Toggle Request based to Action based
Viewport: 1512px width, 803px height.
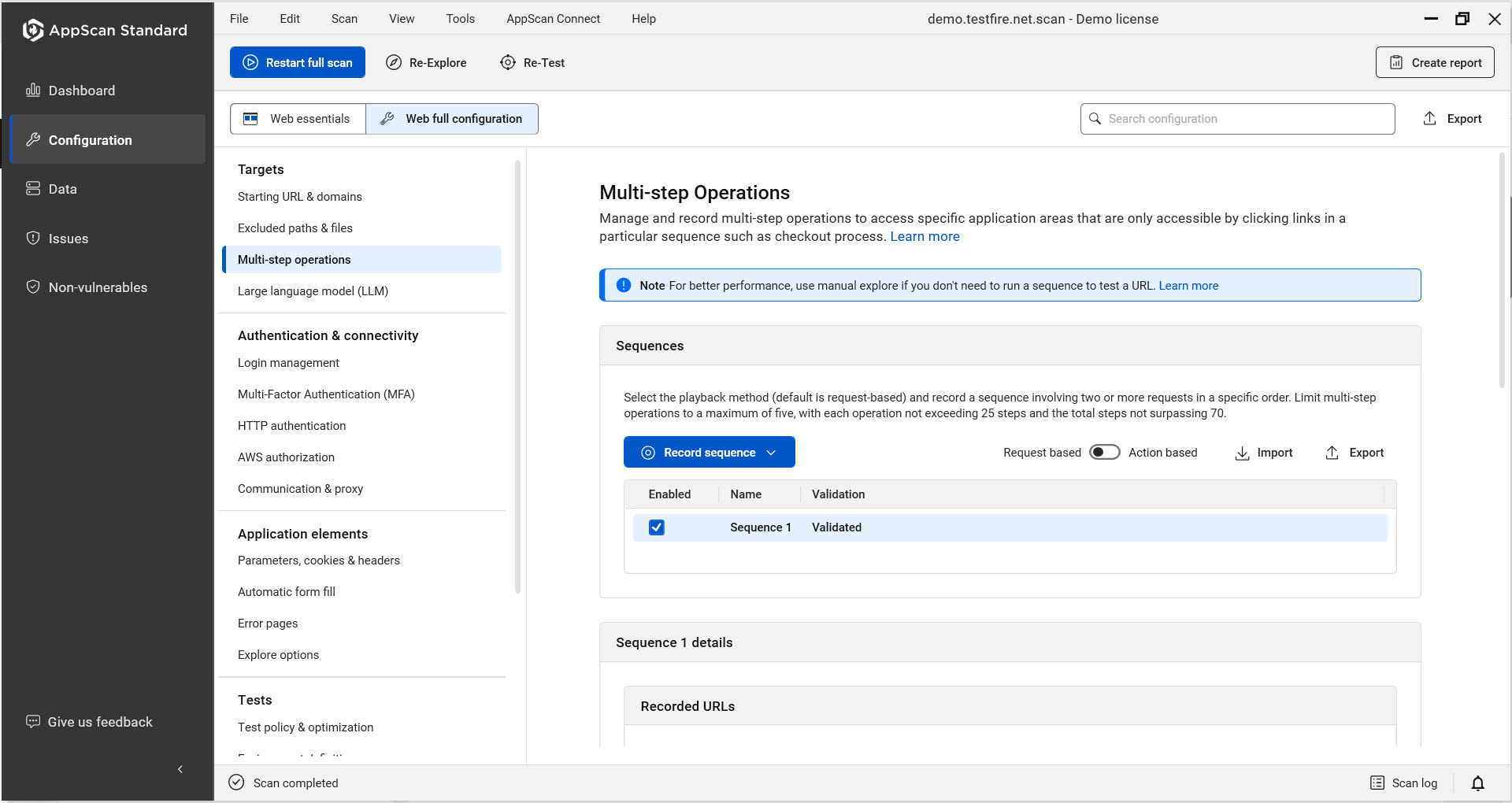1104,452
